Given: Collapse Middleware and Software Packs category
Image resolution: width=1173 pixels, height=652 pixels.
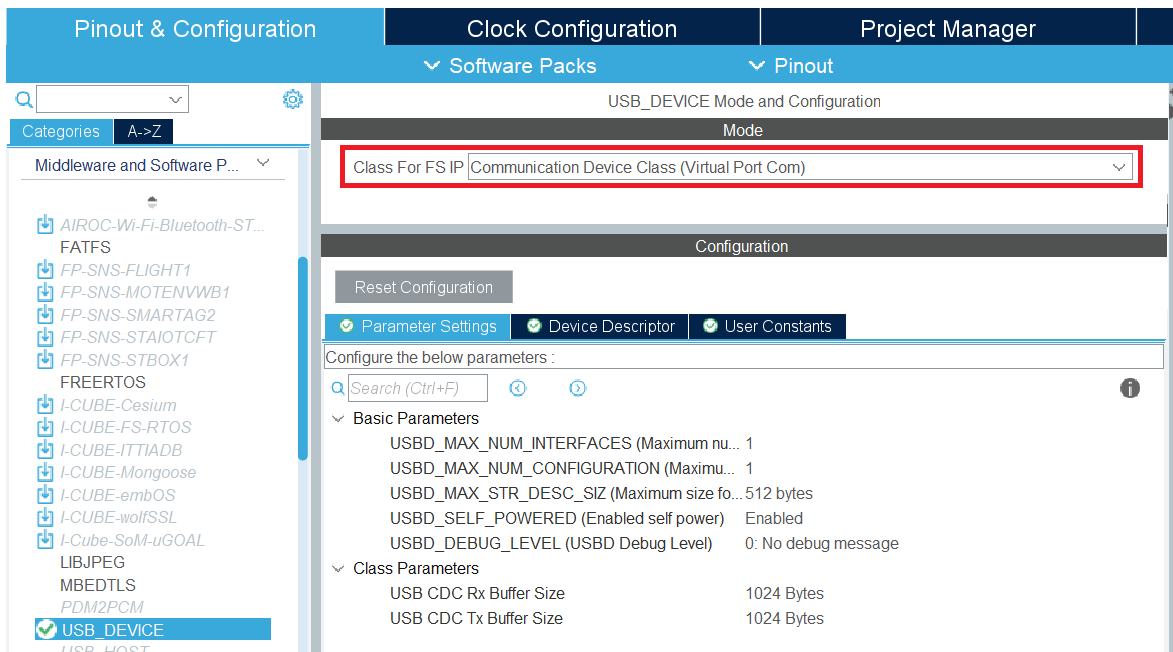Looking at the screenshot, I should pyautogui.click(x=263, y=164).
